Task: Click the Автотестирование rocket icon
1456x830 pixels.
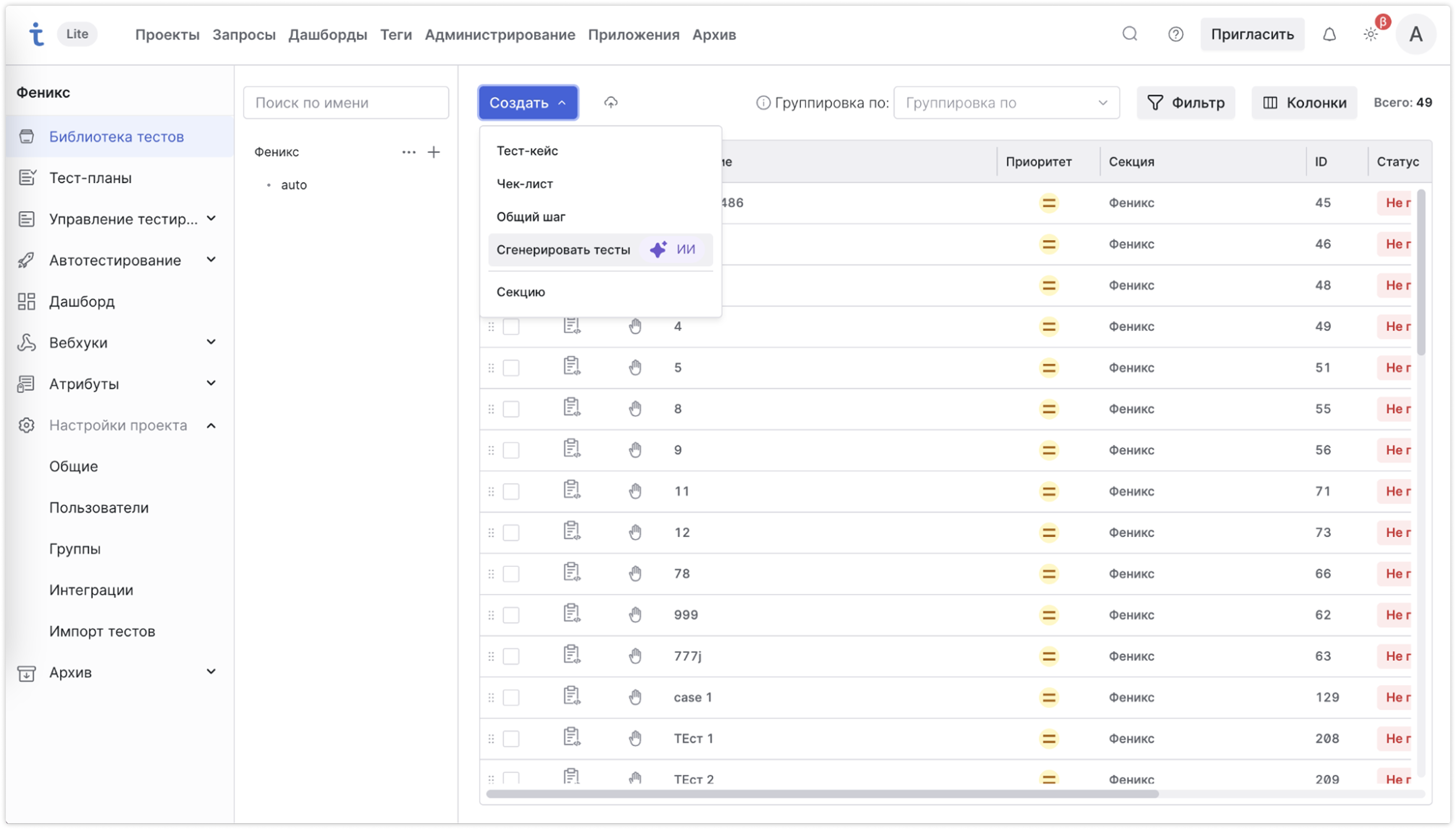Action: click(x=26, y=260)
